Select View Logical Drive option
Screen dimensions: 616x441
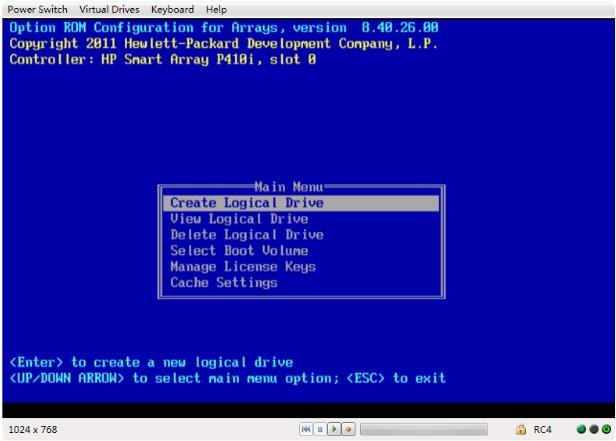pos(239,219)
